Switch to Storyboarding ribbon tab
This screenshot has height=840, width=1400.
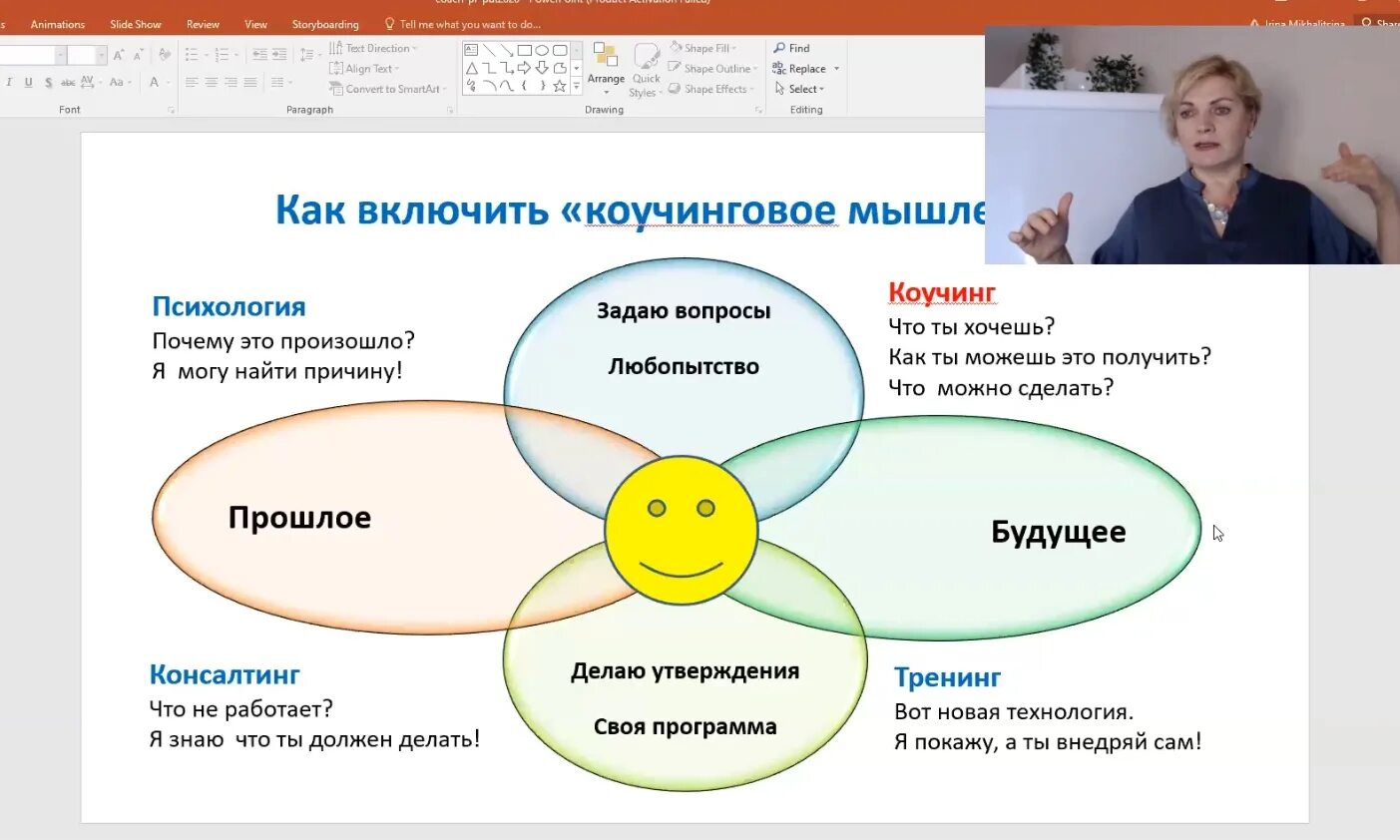[325, 24]
